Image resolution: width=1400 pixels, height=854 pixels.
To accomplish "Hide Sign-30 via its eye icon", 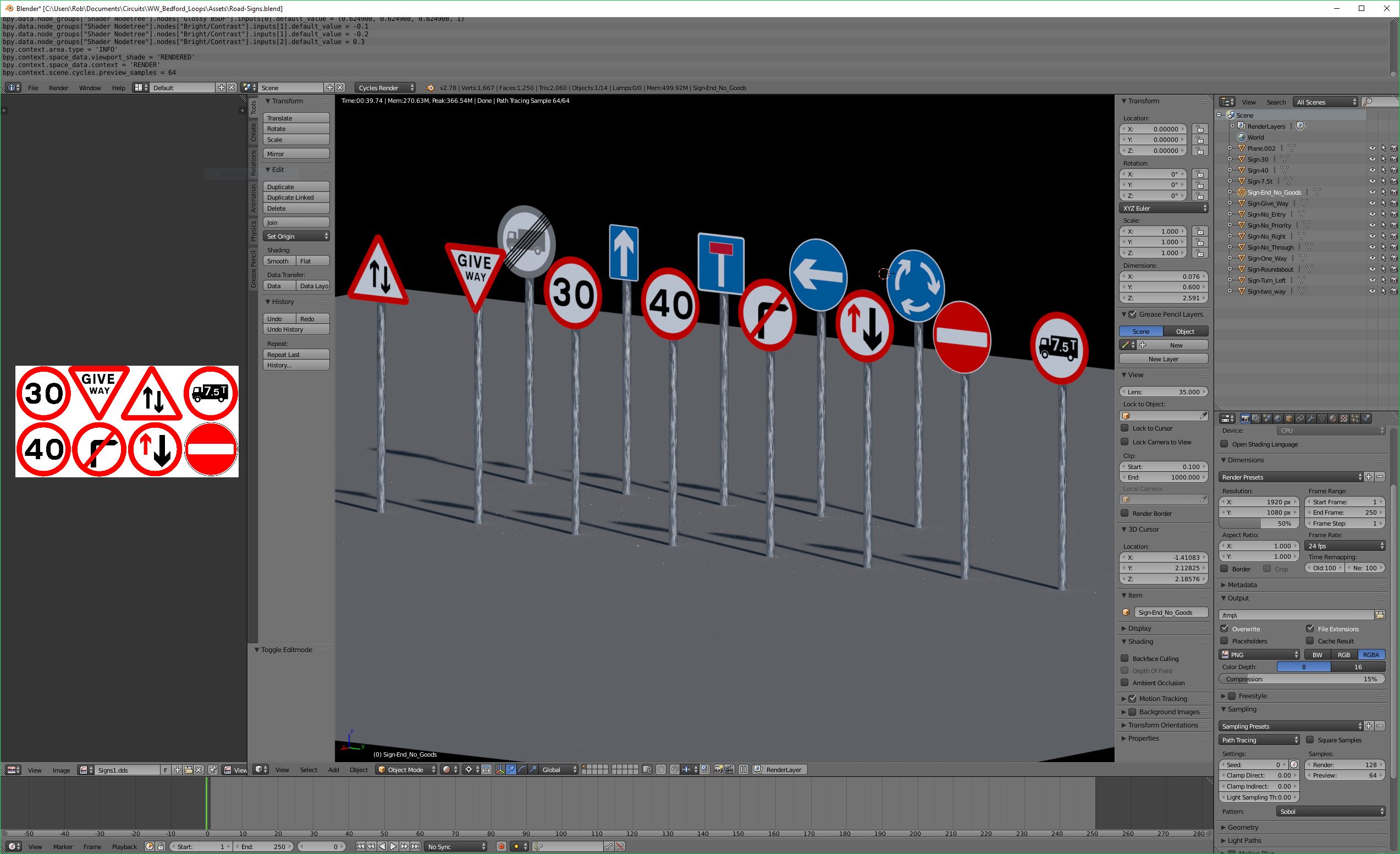I will click(1372, 159).
